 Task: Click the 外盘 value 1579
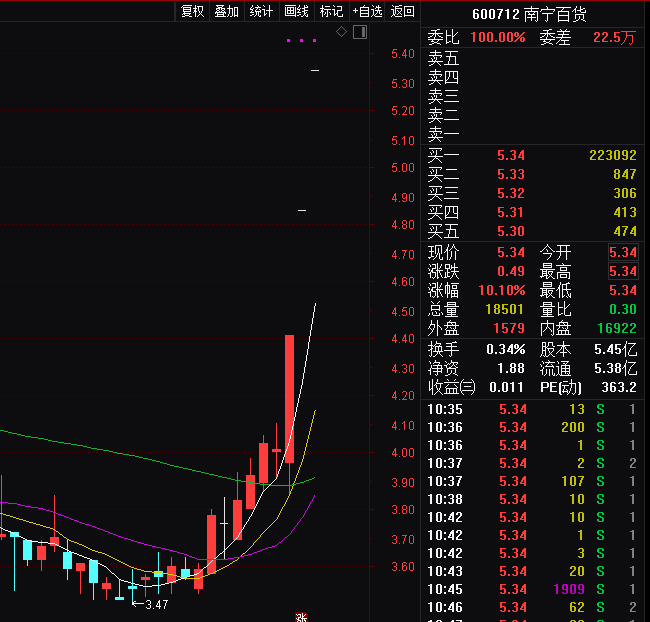[509, 328]
